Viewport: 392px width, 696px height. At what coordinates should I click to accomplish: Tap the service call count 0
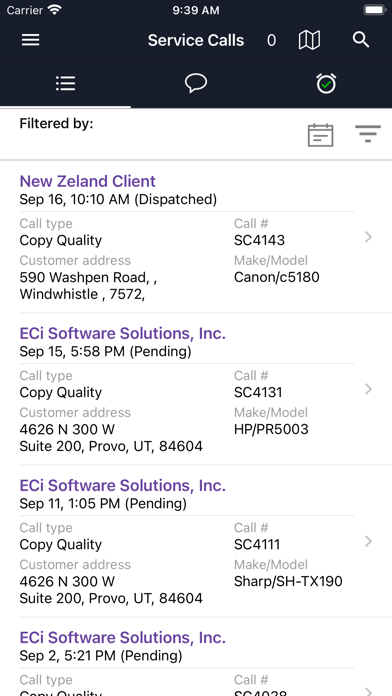271,40
